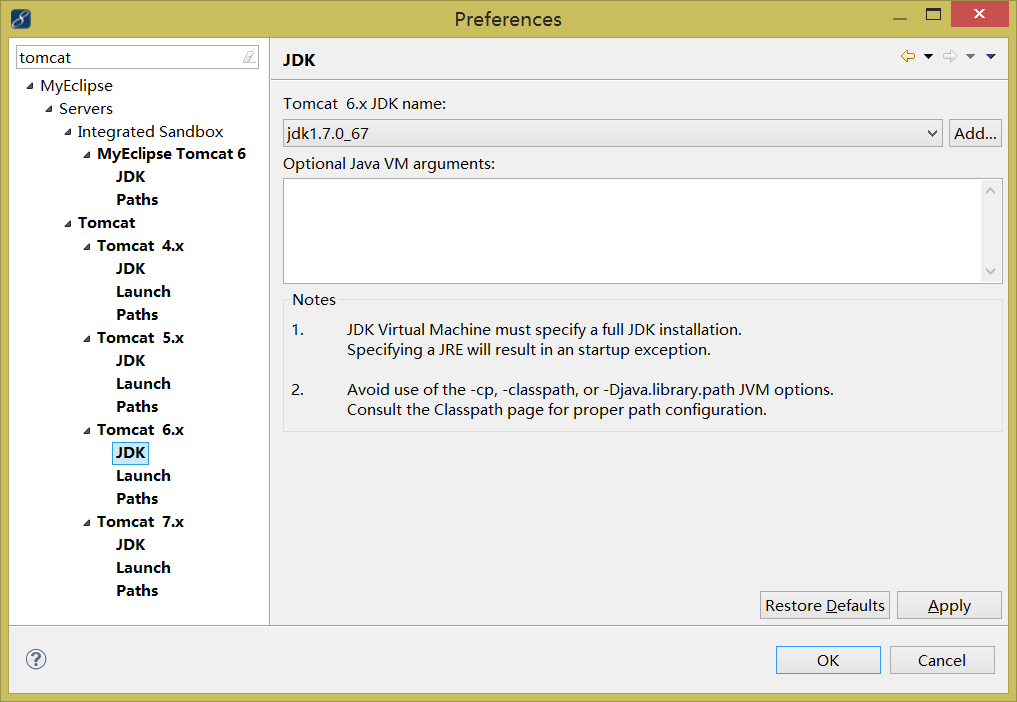Select Tomcat 6.x item

[x=140, y=430]
